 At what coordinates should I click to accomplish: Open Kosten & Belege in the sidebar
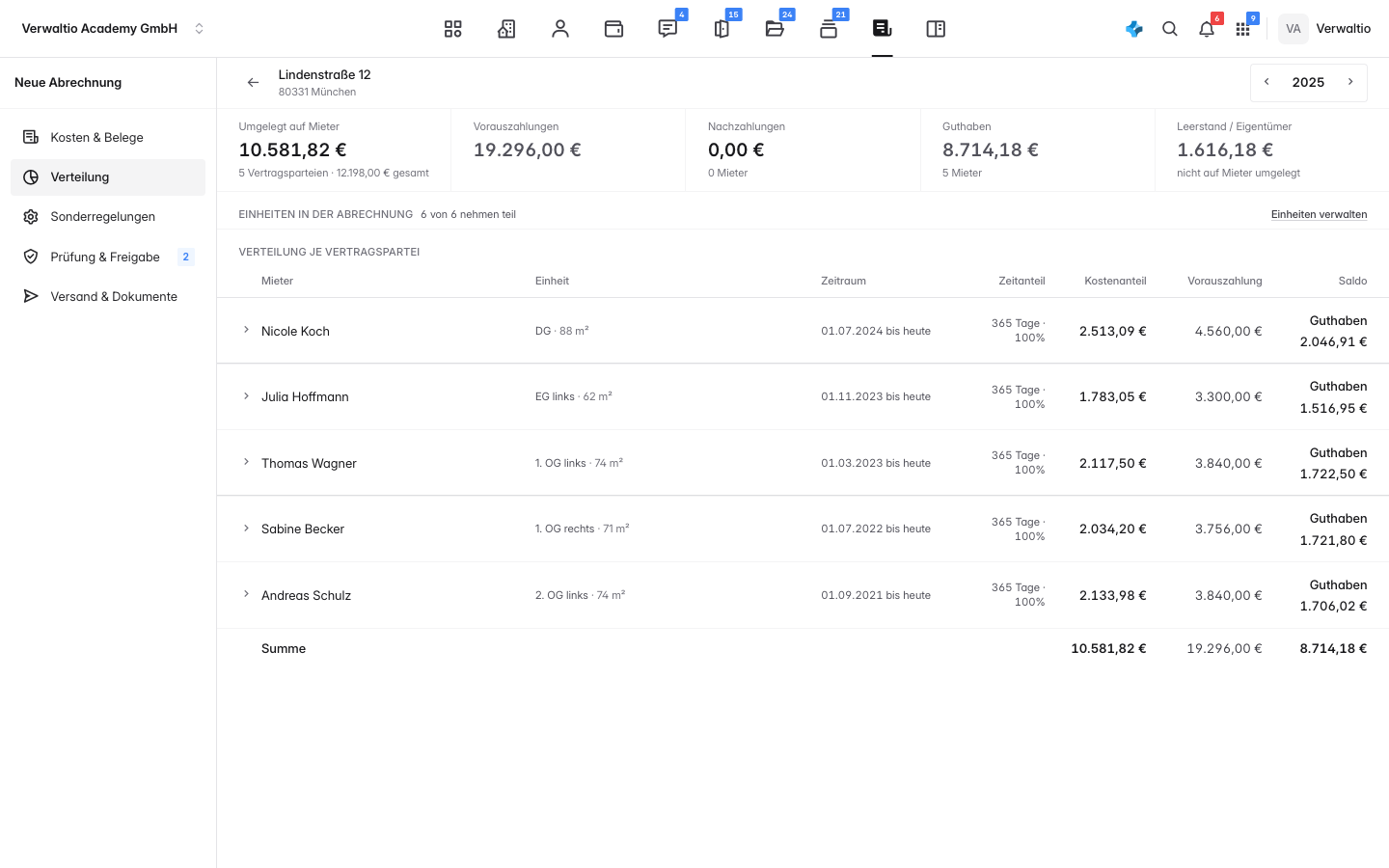[x=108, y=138]
